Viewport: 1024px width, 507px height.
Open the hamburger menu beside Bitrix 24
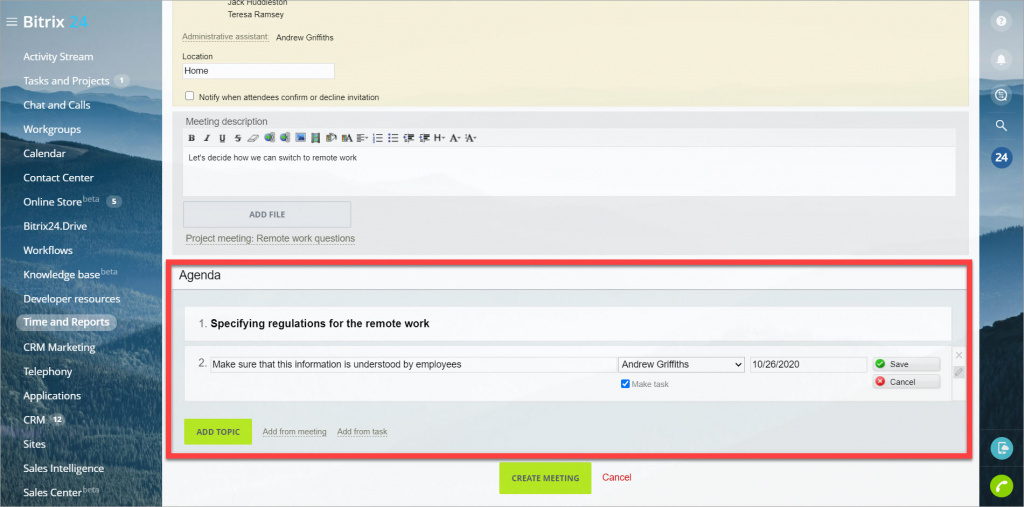(11, 22)
